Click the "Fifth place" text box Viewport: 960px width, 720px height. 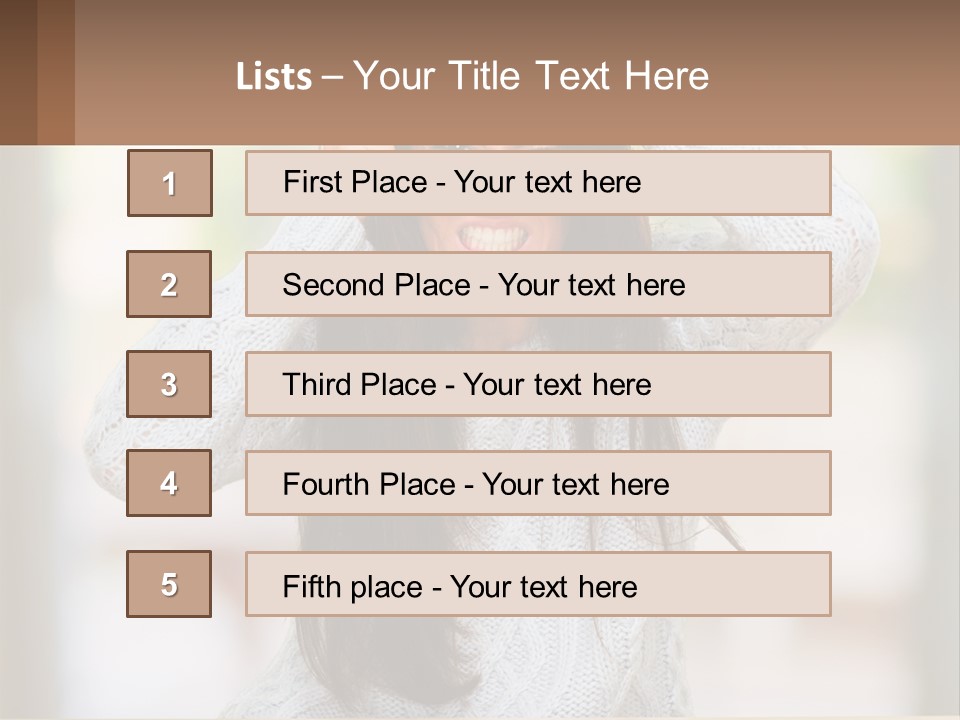538,584
